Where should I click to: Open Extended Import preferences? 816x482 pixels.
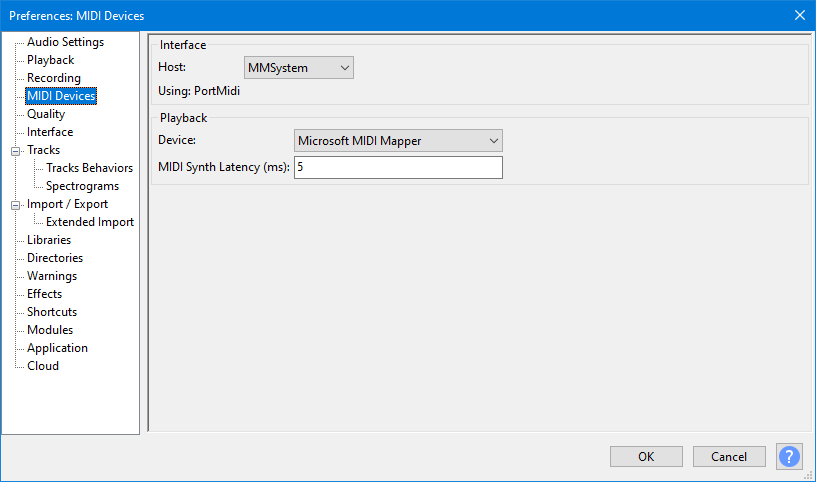pos(90,222)
